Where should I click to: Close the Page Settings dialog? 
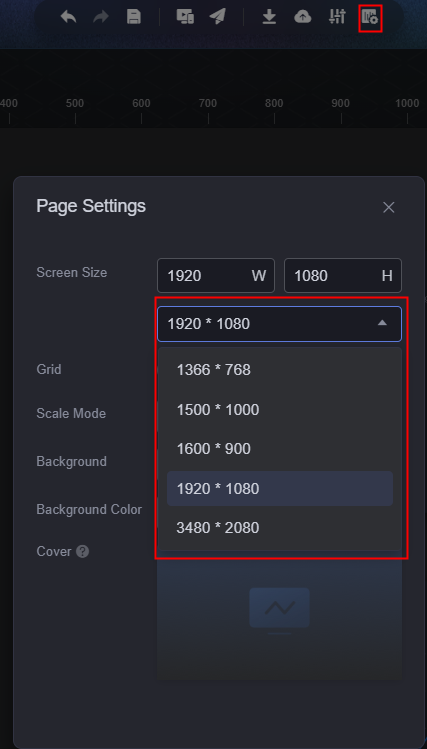tap(389, 207)
